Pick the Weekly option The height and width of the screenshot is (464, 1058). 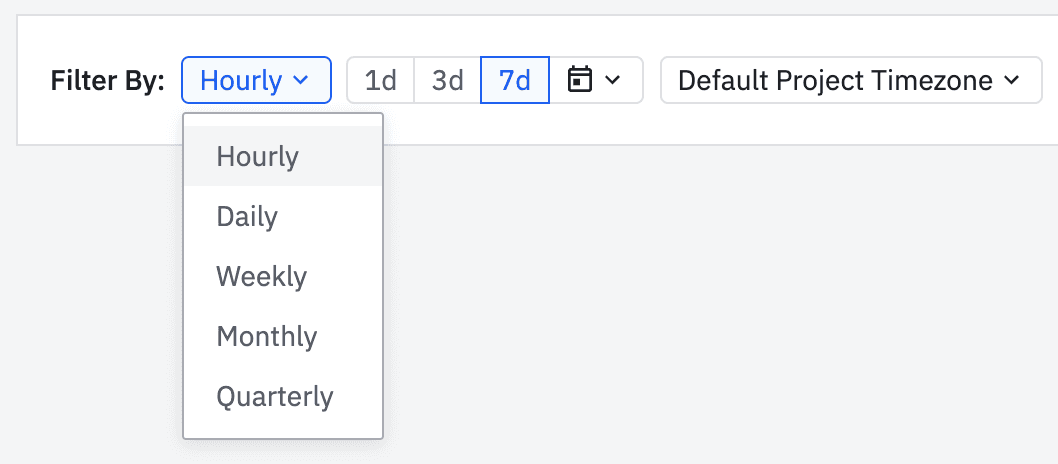pos(261,277)
